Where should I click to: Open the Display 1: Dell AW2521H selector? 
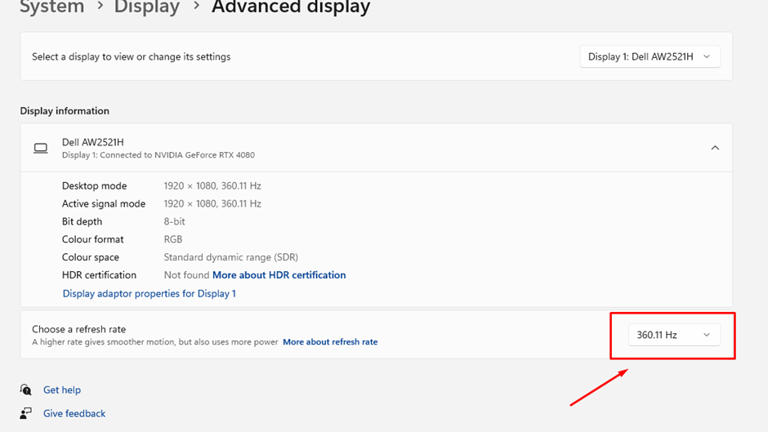point(650,57)
